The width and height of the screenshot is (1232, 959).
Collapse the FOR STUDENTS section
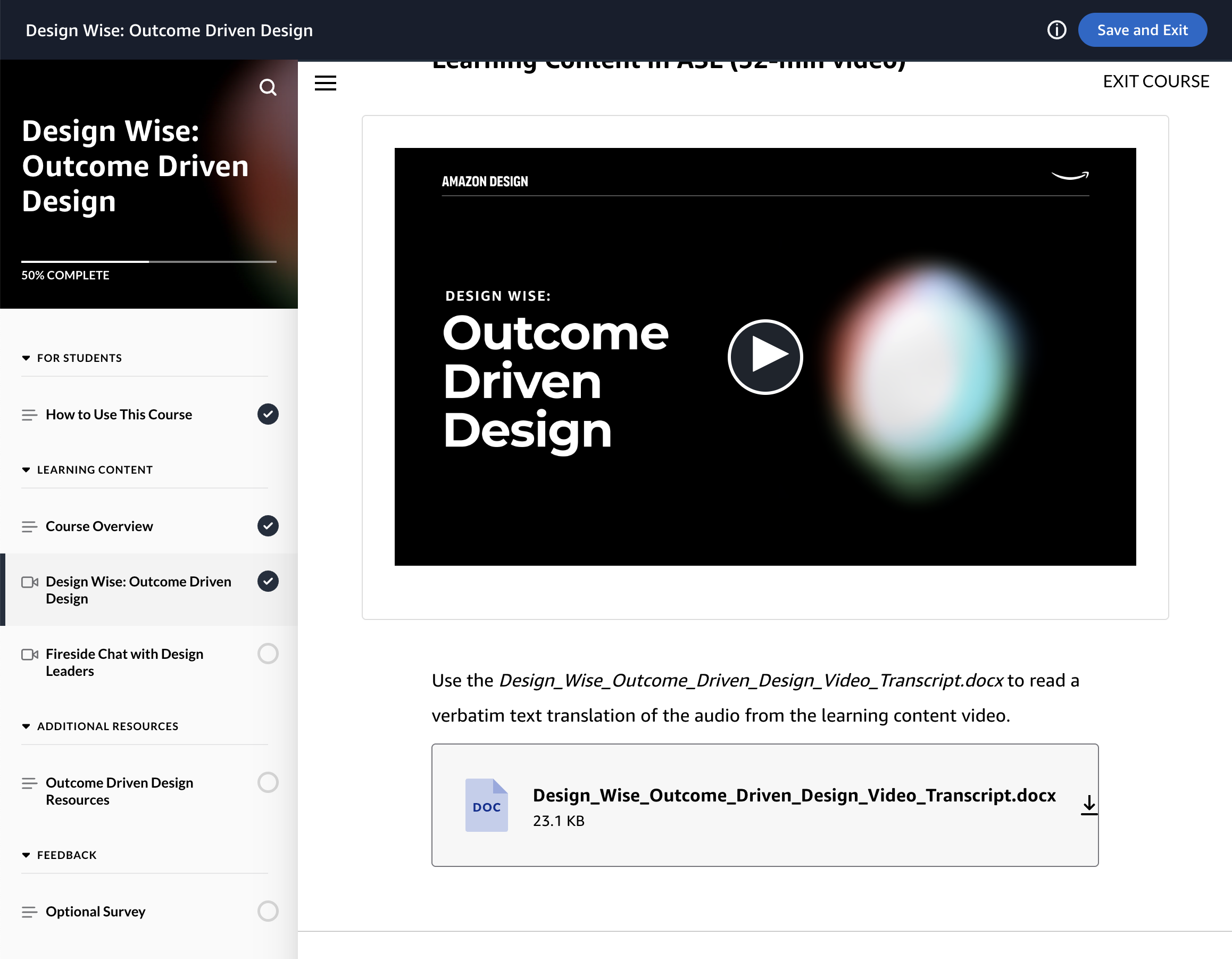click(x=26, y=358)
